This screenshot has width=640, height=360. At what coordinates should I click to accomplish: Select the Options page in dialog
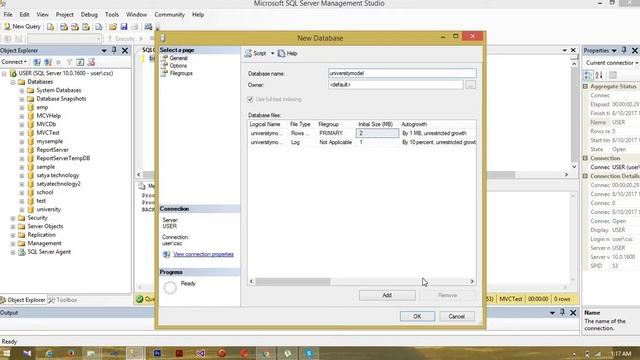178,66
